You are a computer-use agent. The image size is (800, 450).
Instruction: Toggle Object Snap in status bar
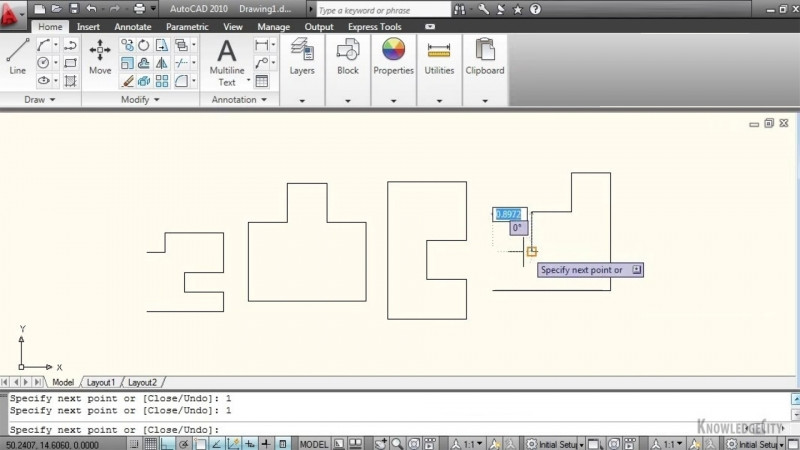[x=200, y=444]
